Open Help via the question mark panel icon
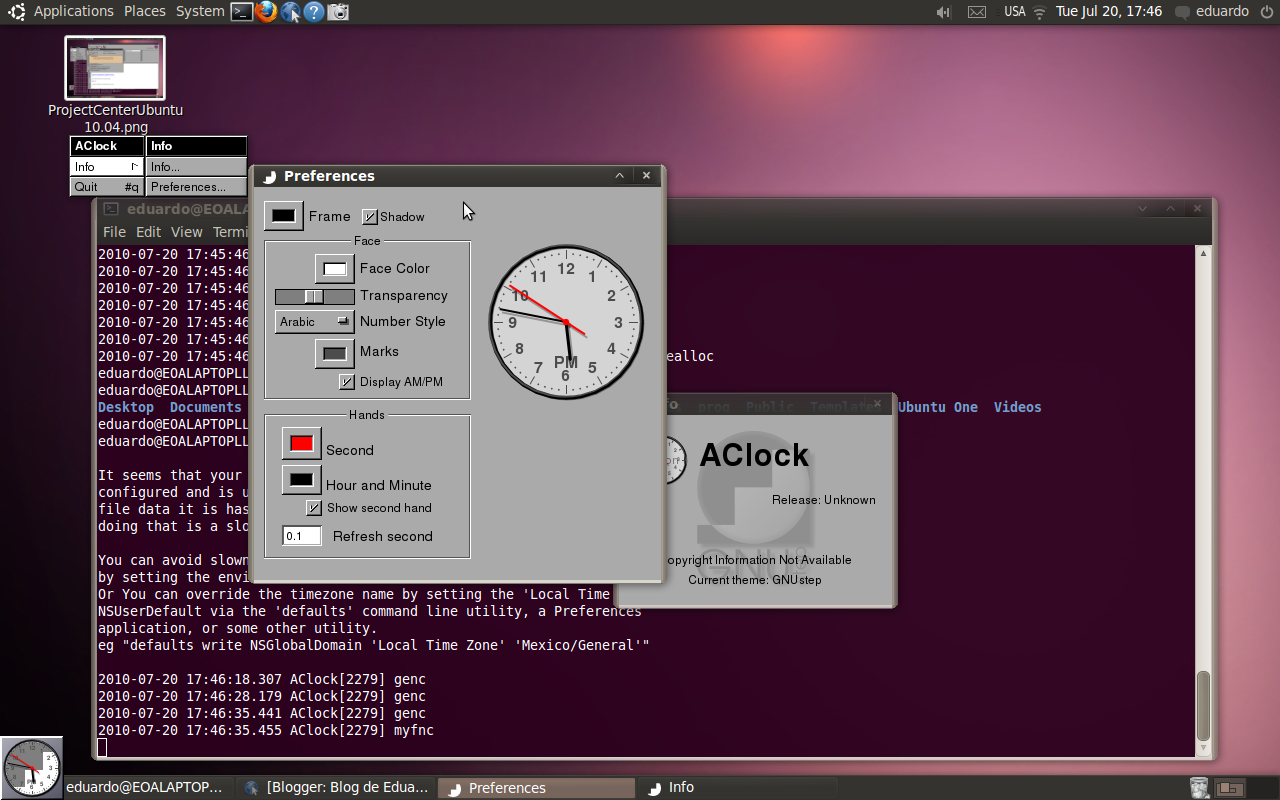 pyautogui.click(x=313, y=12)
